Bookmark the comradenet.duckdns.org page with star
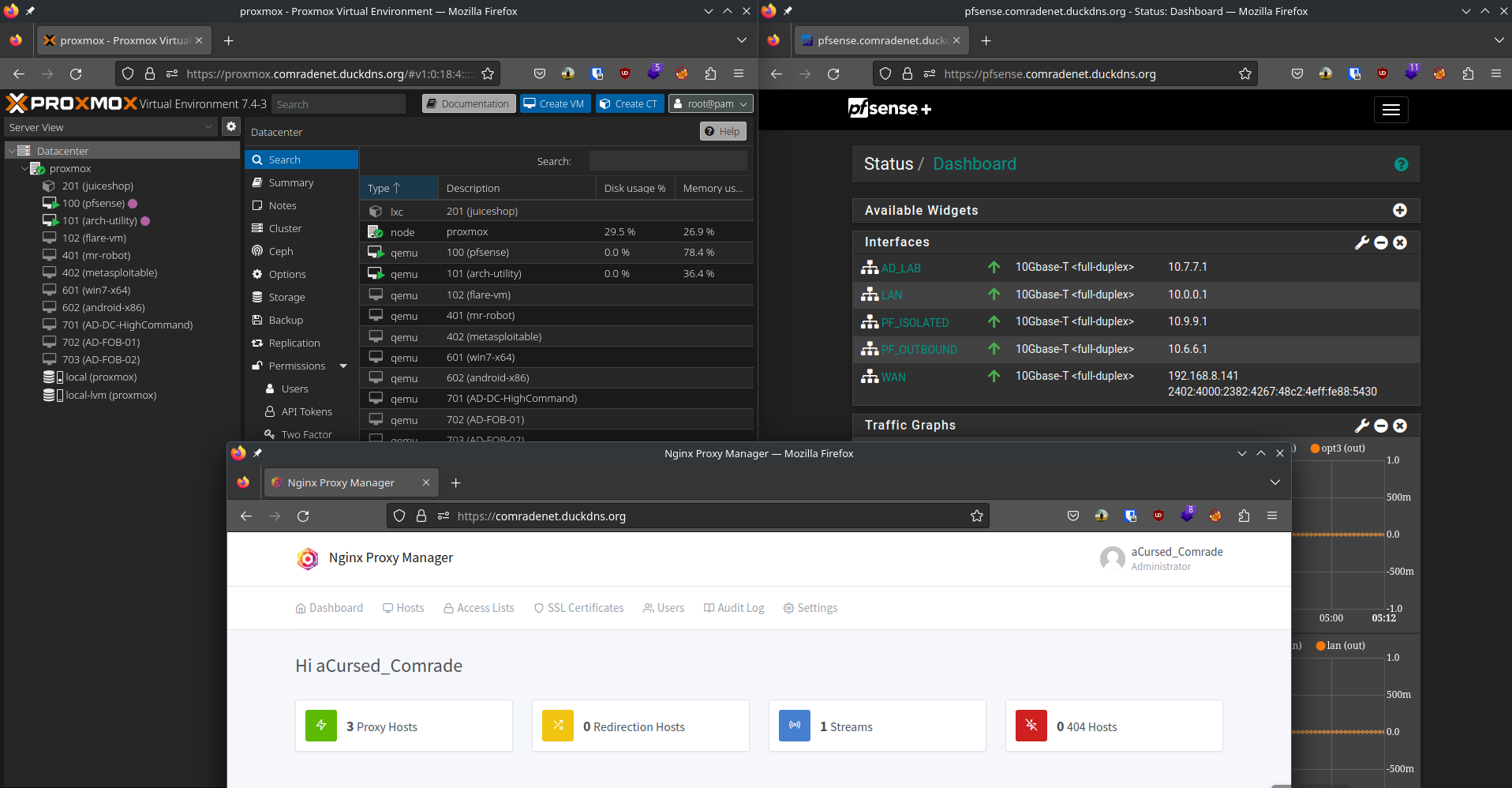 pyautogui.click(x=977, y=516)
